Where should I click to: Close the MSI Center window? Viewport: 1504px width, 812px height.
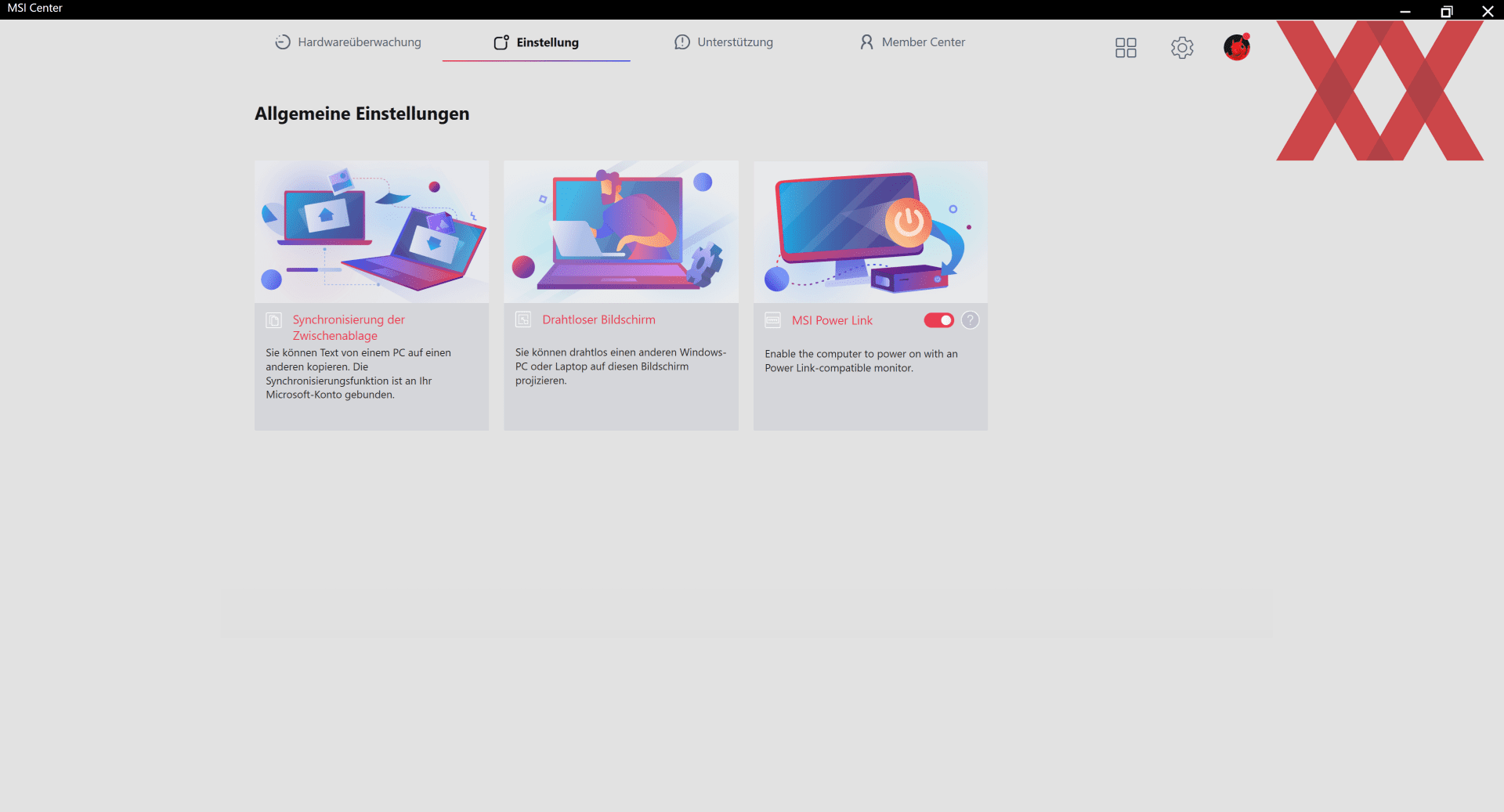1488,10
